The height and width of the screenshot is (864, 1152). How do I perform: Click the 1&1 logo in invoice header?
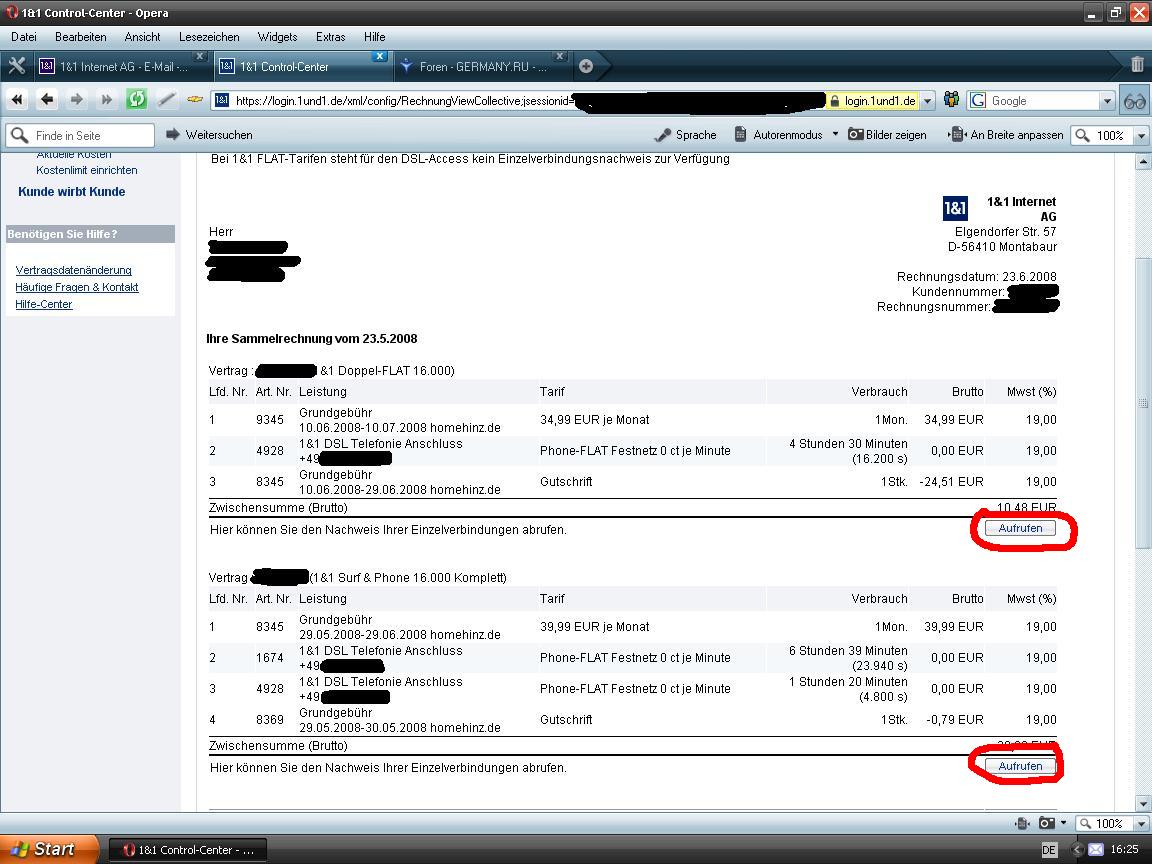[955, 209]
